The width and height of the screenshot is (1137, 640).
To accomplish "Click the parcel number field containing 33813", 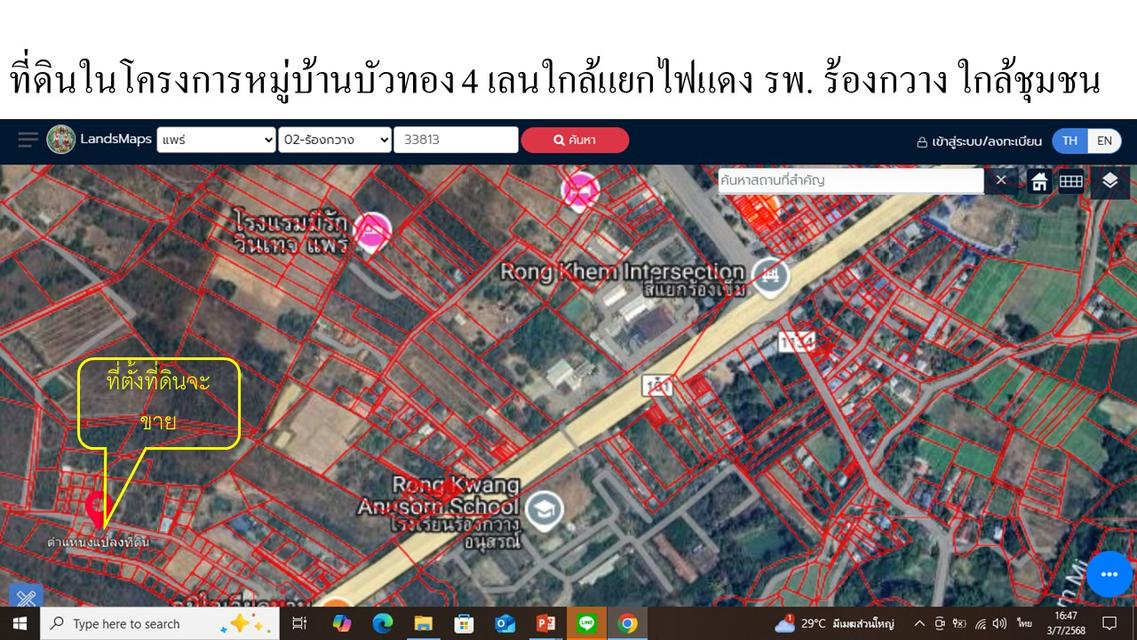I will (x=456, y=140).
